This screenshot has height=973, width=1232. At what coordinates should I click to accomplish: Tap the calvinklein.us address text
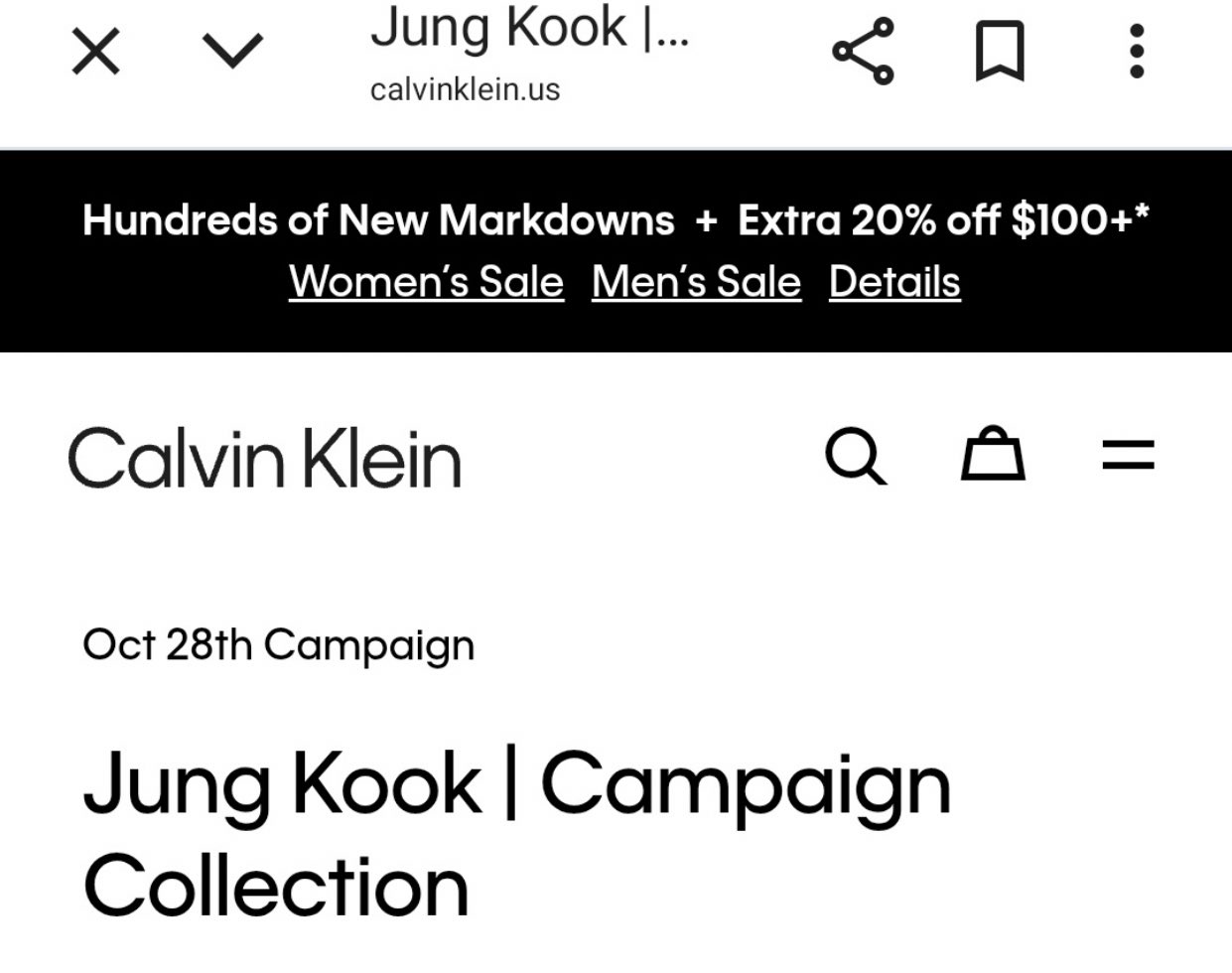(x=465, y=89)
